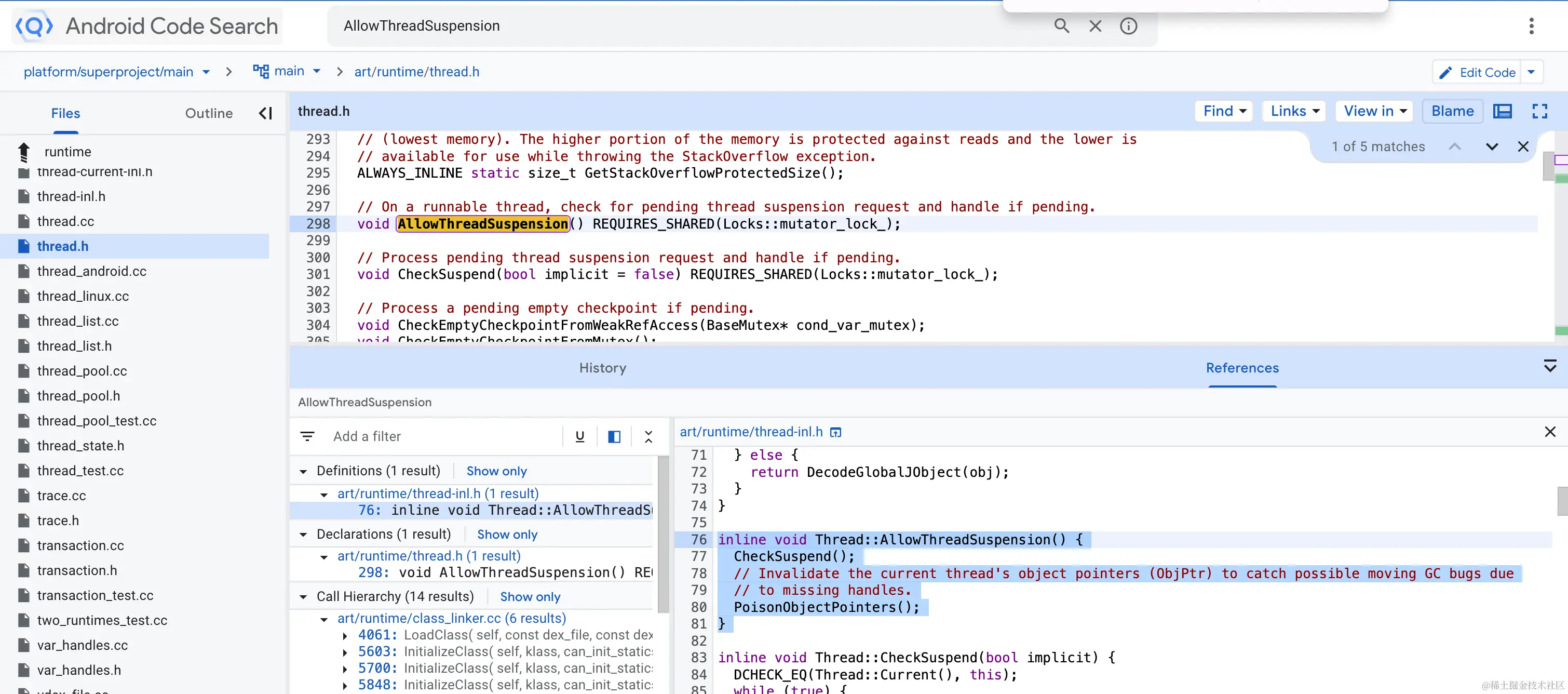Toggle code panel visibility icon next to Blame
The height and width of the screenshot is (694, 1568).
coord(1503,111)
